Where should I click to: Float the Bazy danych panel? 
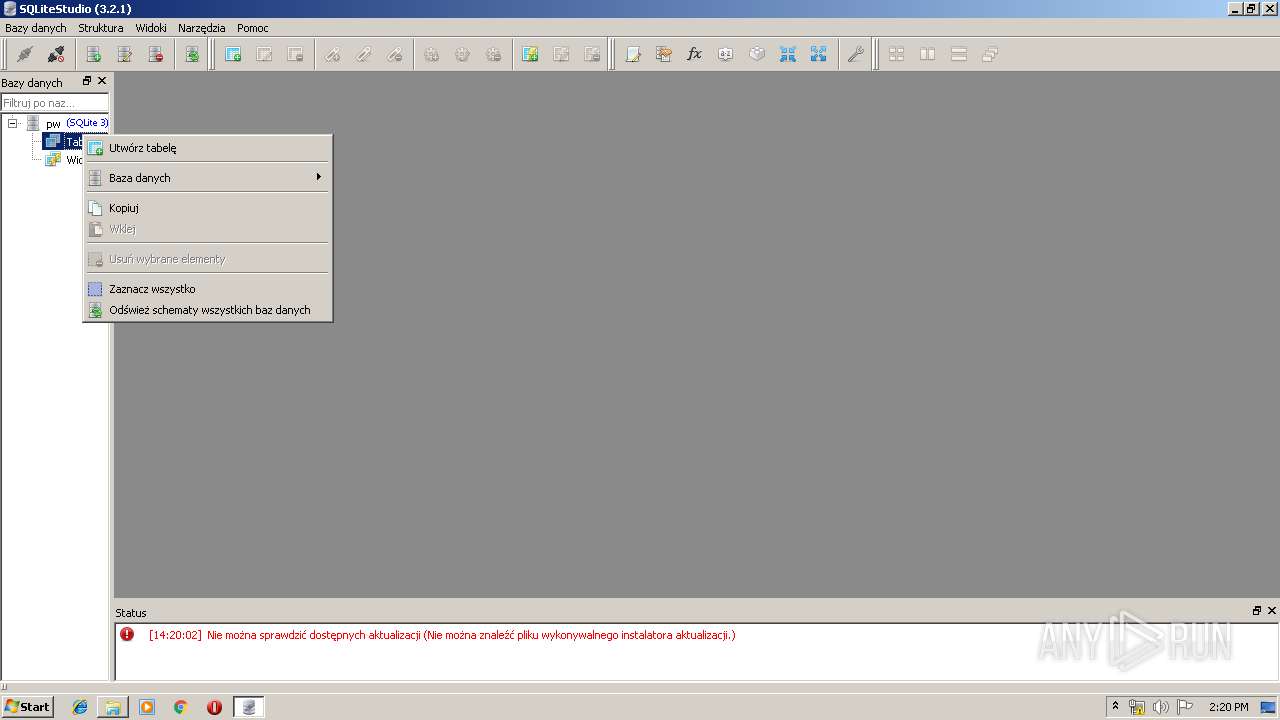(x=87, y=81)
